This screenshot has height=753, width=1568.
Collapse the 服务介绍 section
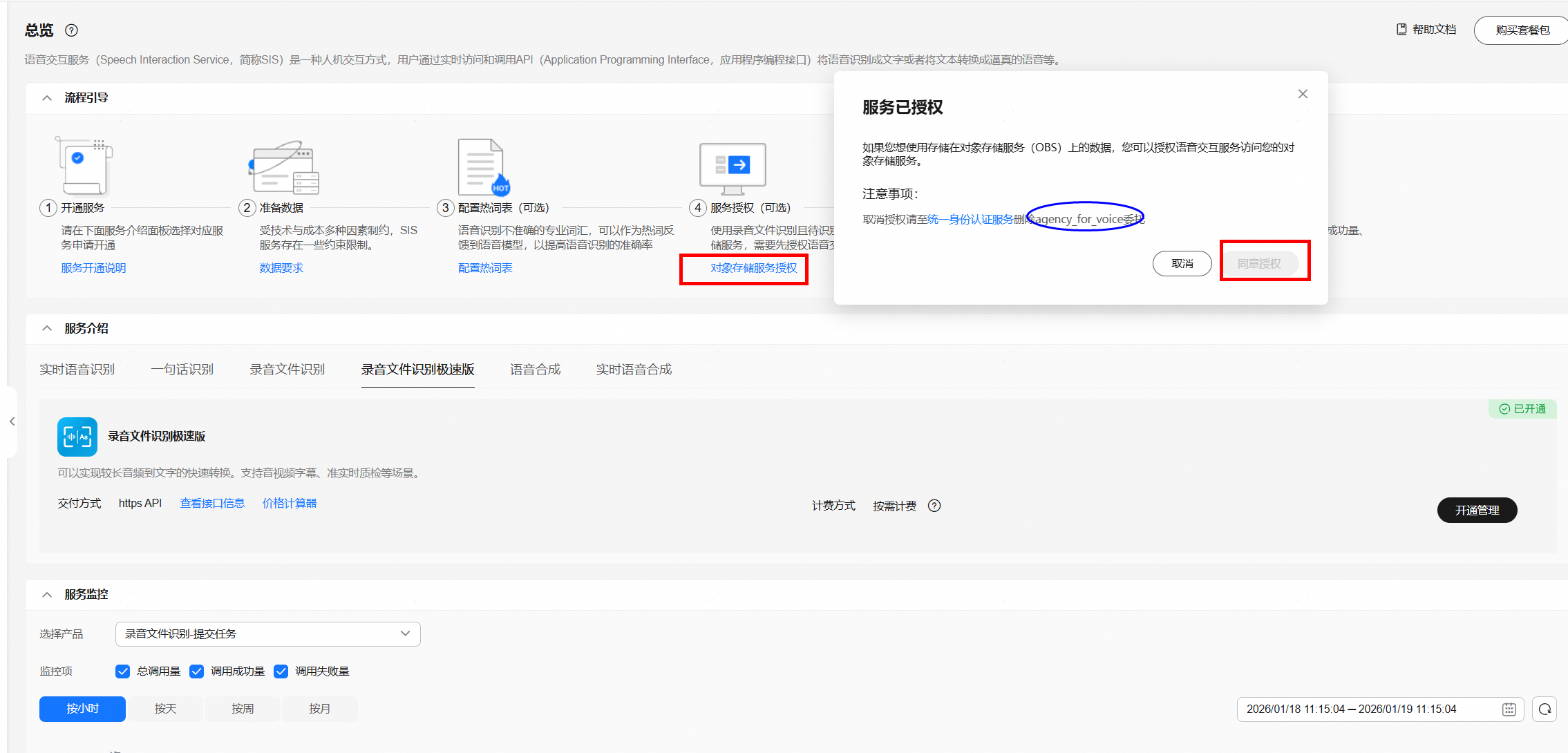(47, 329)
